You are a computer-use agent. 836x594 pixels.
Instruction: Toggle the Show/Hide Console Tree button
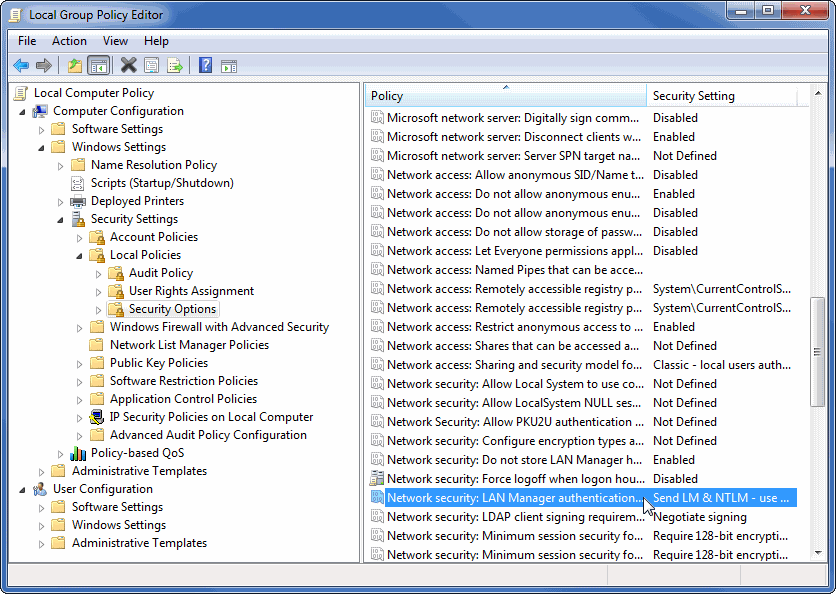(x=98, y=66)
